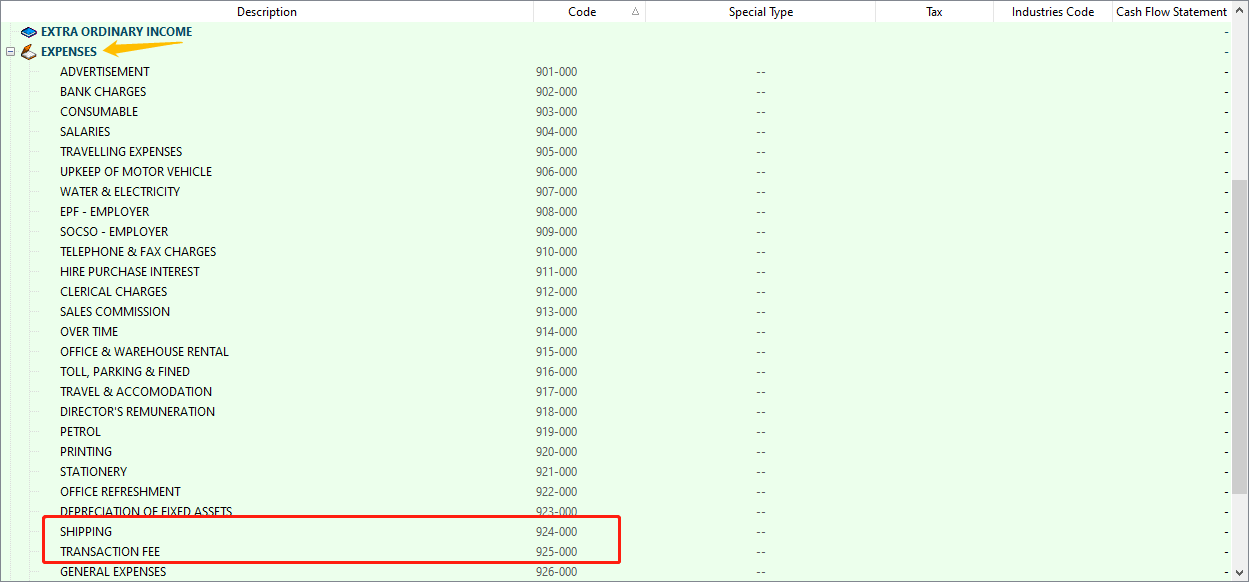Image resolution: width=1249 pixels, height=582 pixels.
Task: Click the 915-000 code cell
Action: tap(556, 352)
